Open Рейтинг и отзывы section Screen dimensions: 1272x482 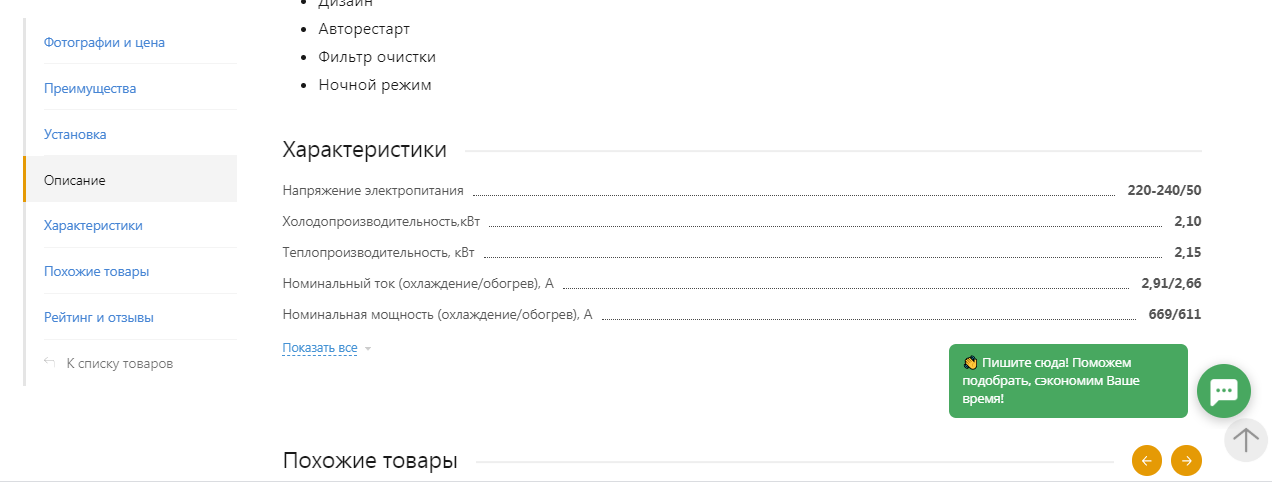99,317
